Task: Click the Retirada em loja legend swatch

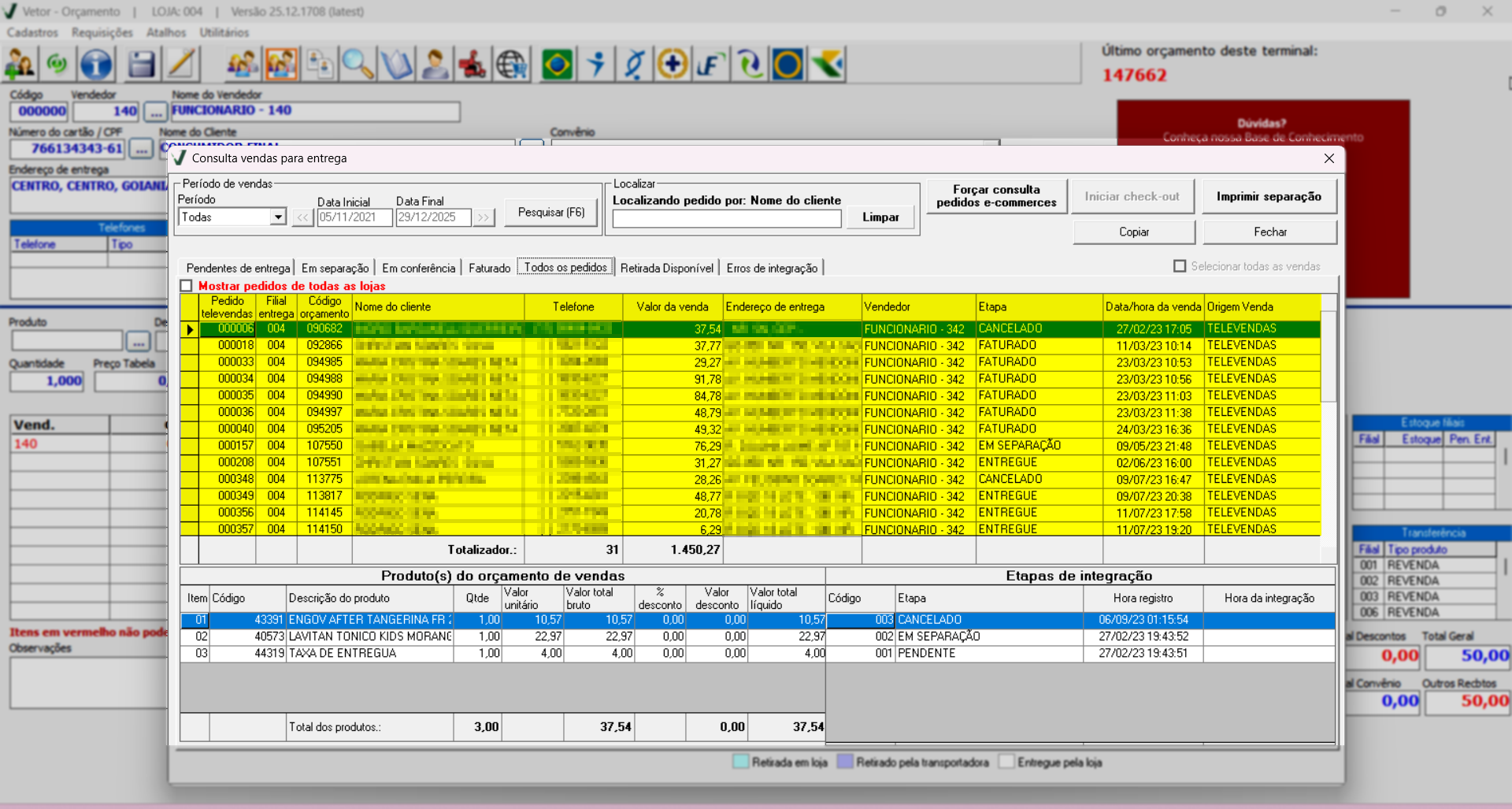Action: coord(740,762)
